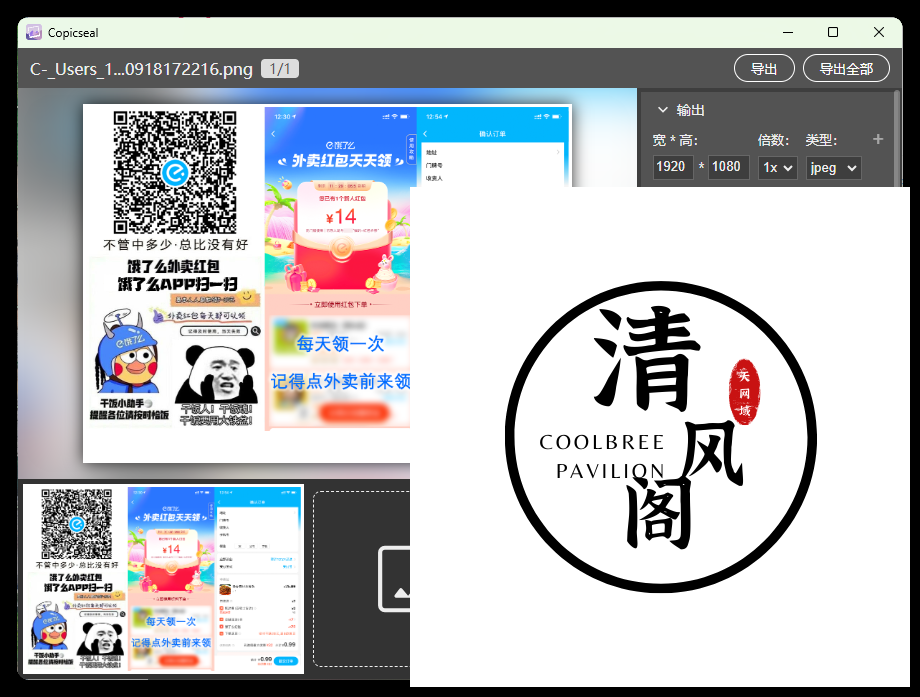
Task: Click the 导出 button
Action: tap(764, 69)
